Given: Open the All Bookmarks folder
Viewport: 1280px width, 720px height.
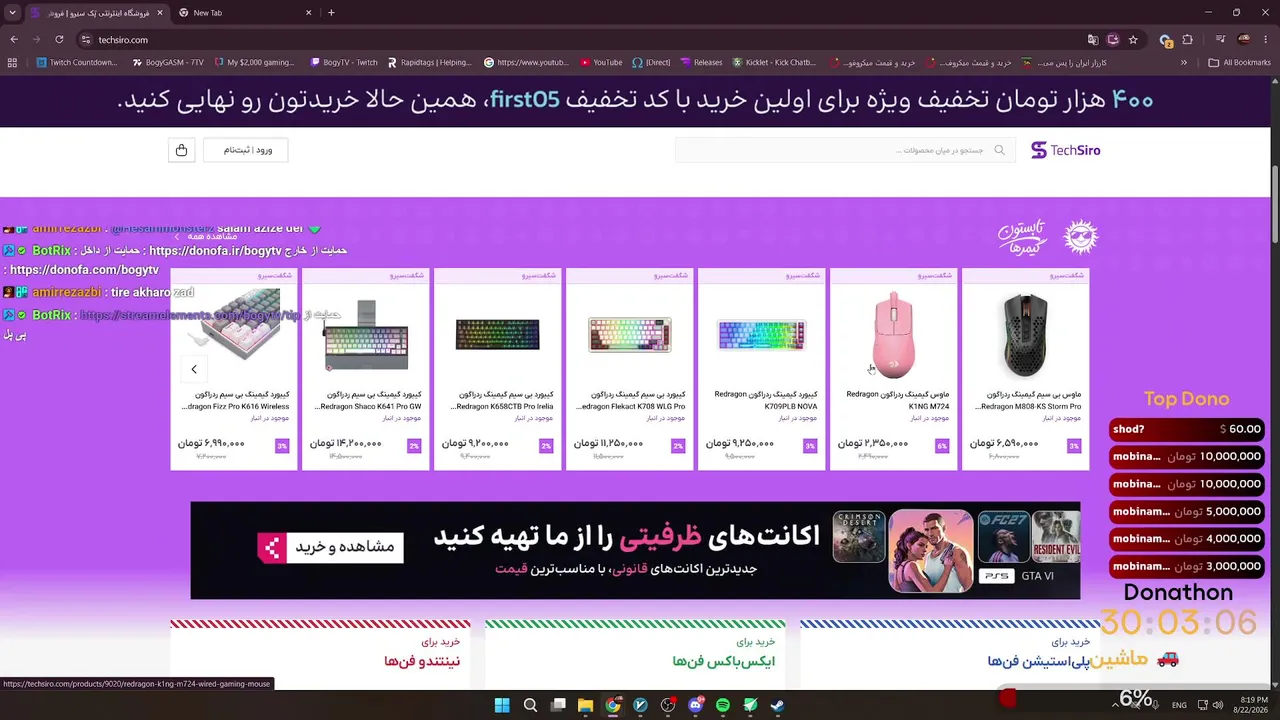Looking at the screenshot, I should tap(1239, 62).
